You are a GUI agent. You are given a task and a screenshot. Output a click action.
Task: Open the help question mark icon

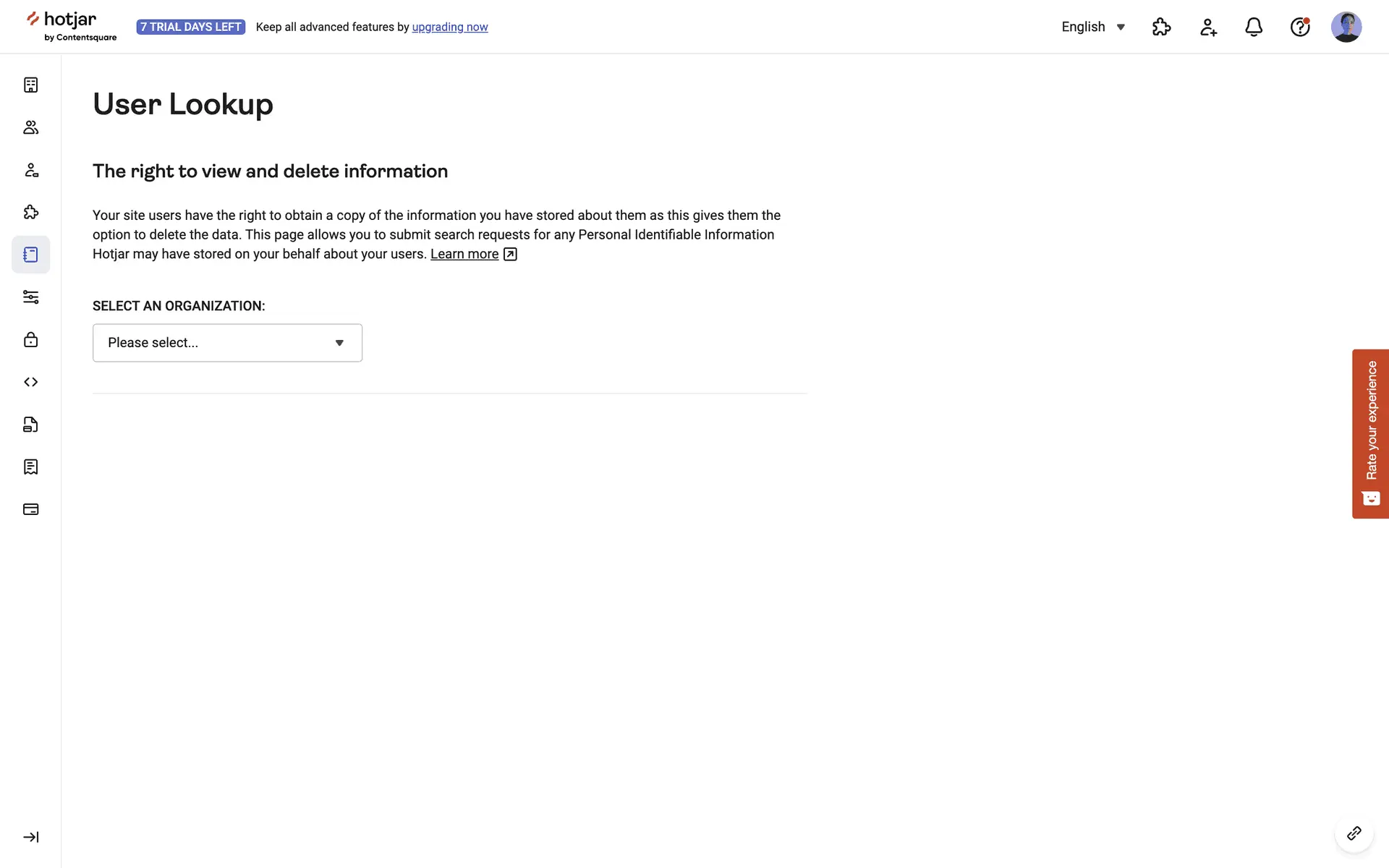(x=1299, y=27)
